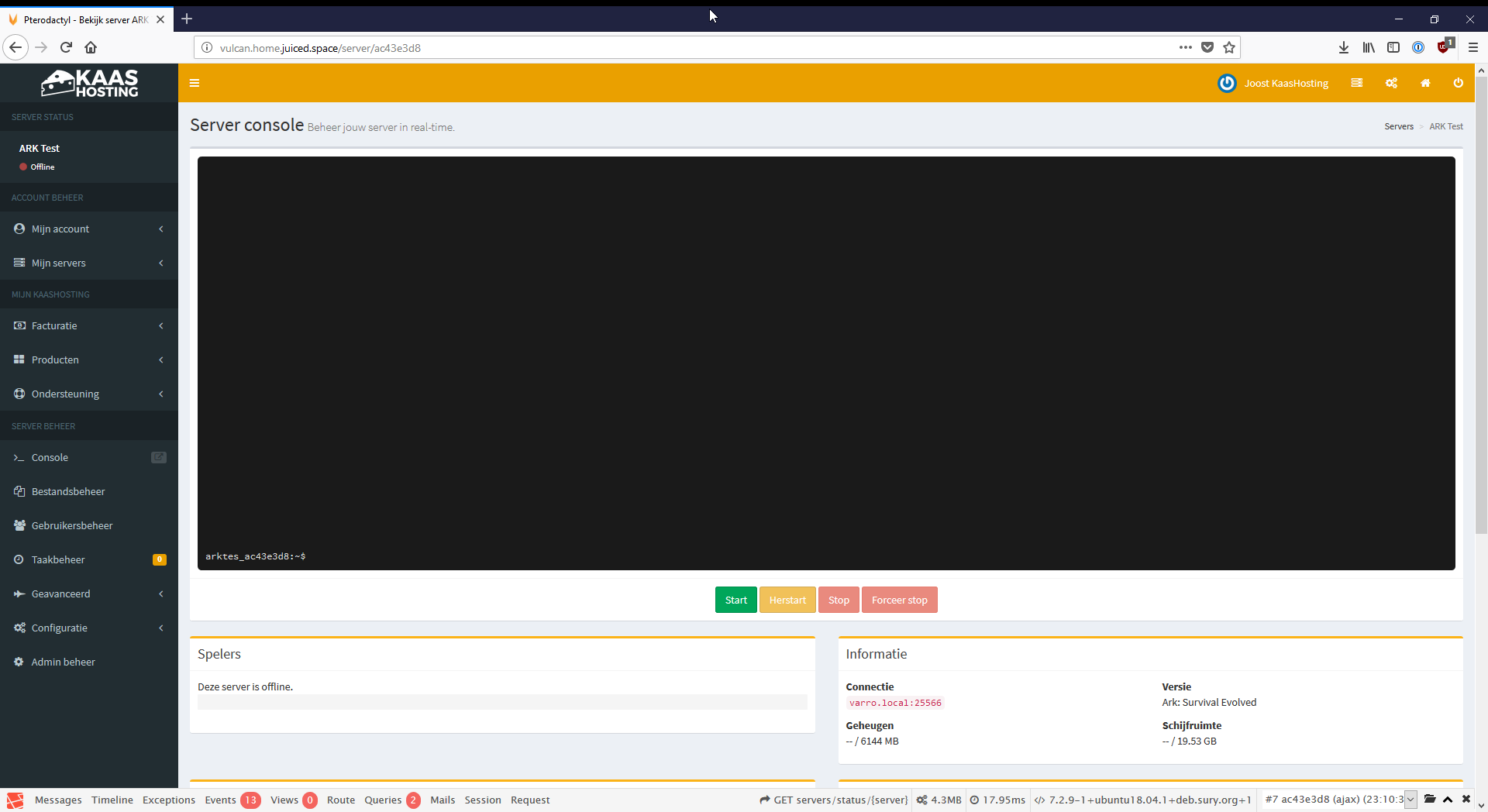
Task: Click the logout power icon
Action: [x=1458, y=83]
